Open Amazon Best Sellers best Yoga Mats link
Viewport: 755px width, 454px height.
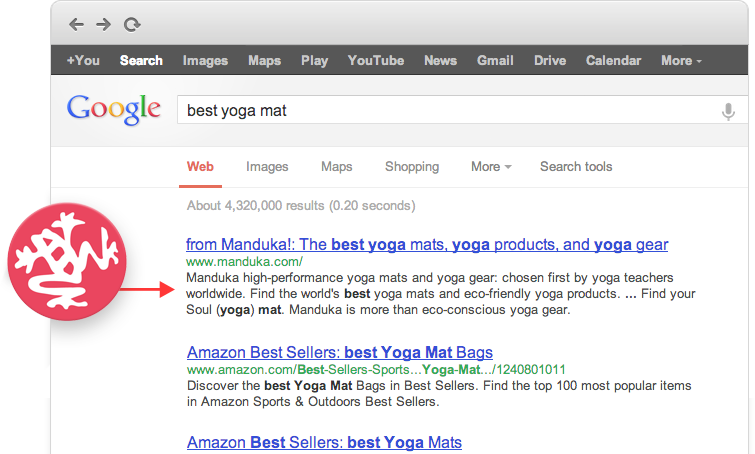[x=324, y=442]
